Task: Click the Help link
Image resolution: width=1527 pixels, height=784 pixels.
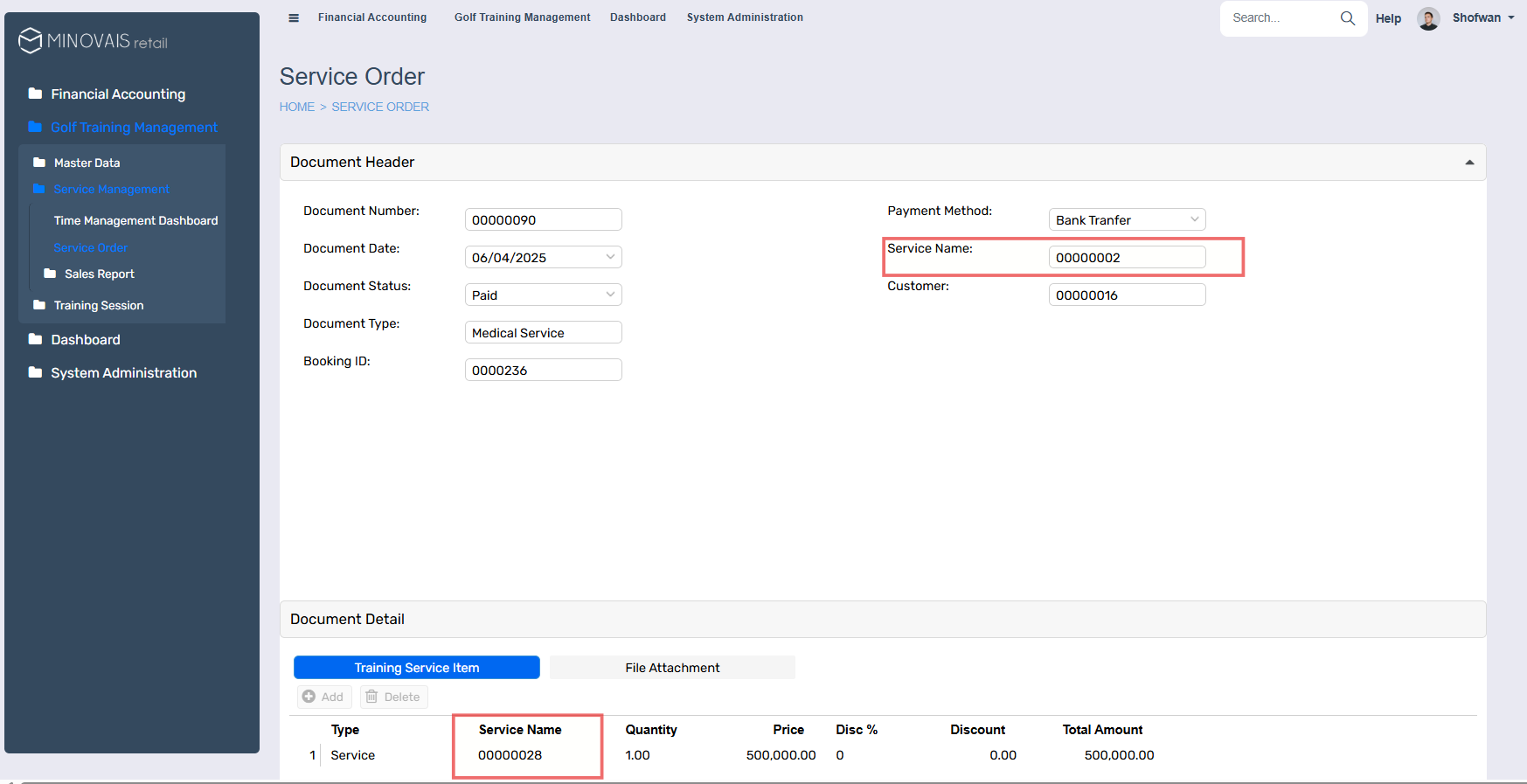Action: click(1388, 18)
